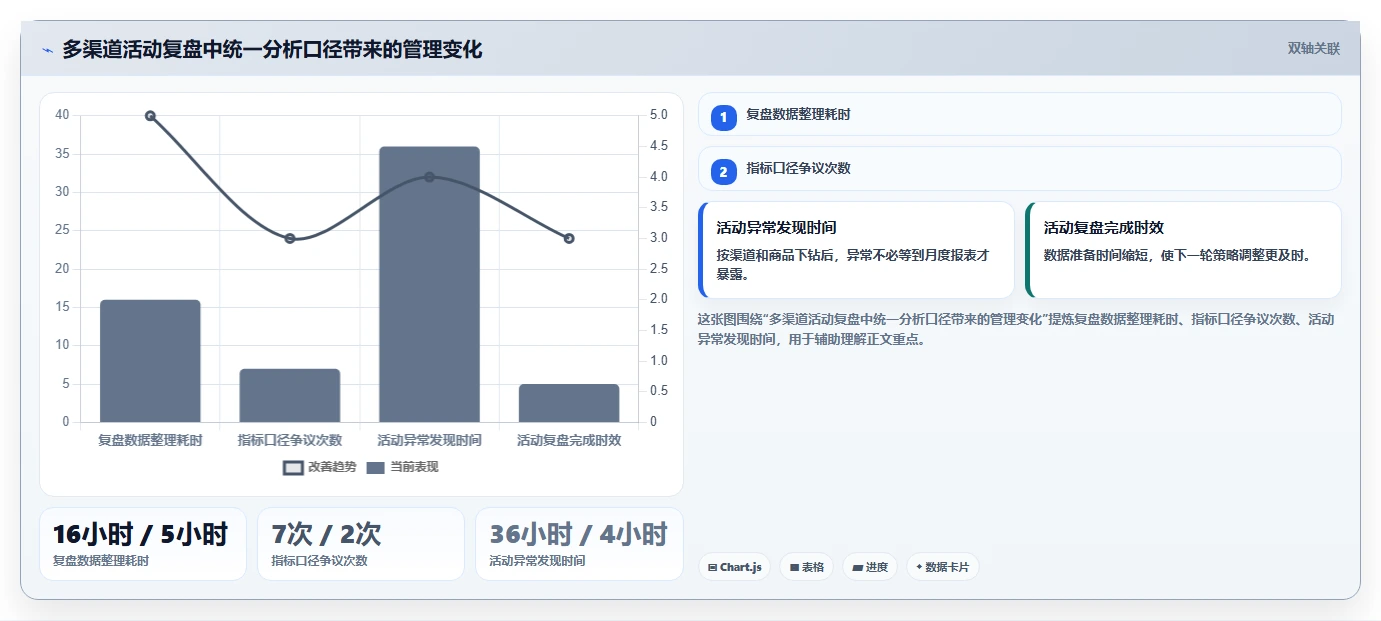The width and height of the screenshot is (1381, 621).
Task: Click the 进度 tag
Action: (x=869, y=567)
